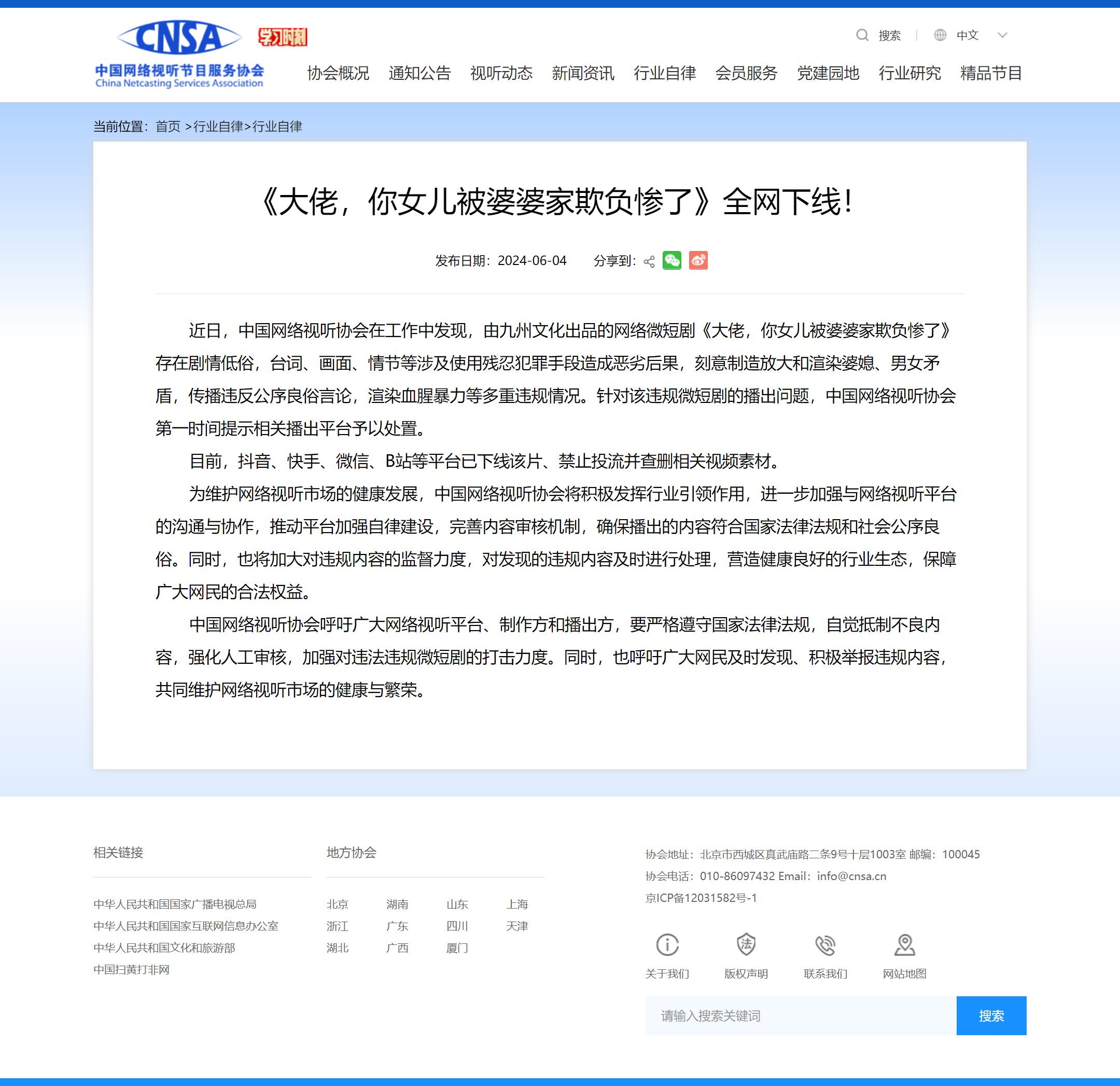The width and height of the screenshot is (1120, 1086).
Task: Open the 行业研究 menu
Action: [x=911, y=73]
